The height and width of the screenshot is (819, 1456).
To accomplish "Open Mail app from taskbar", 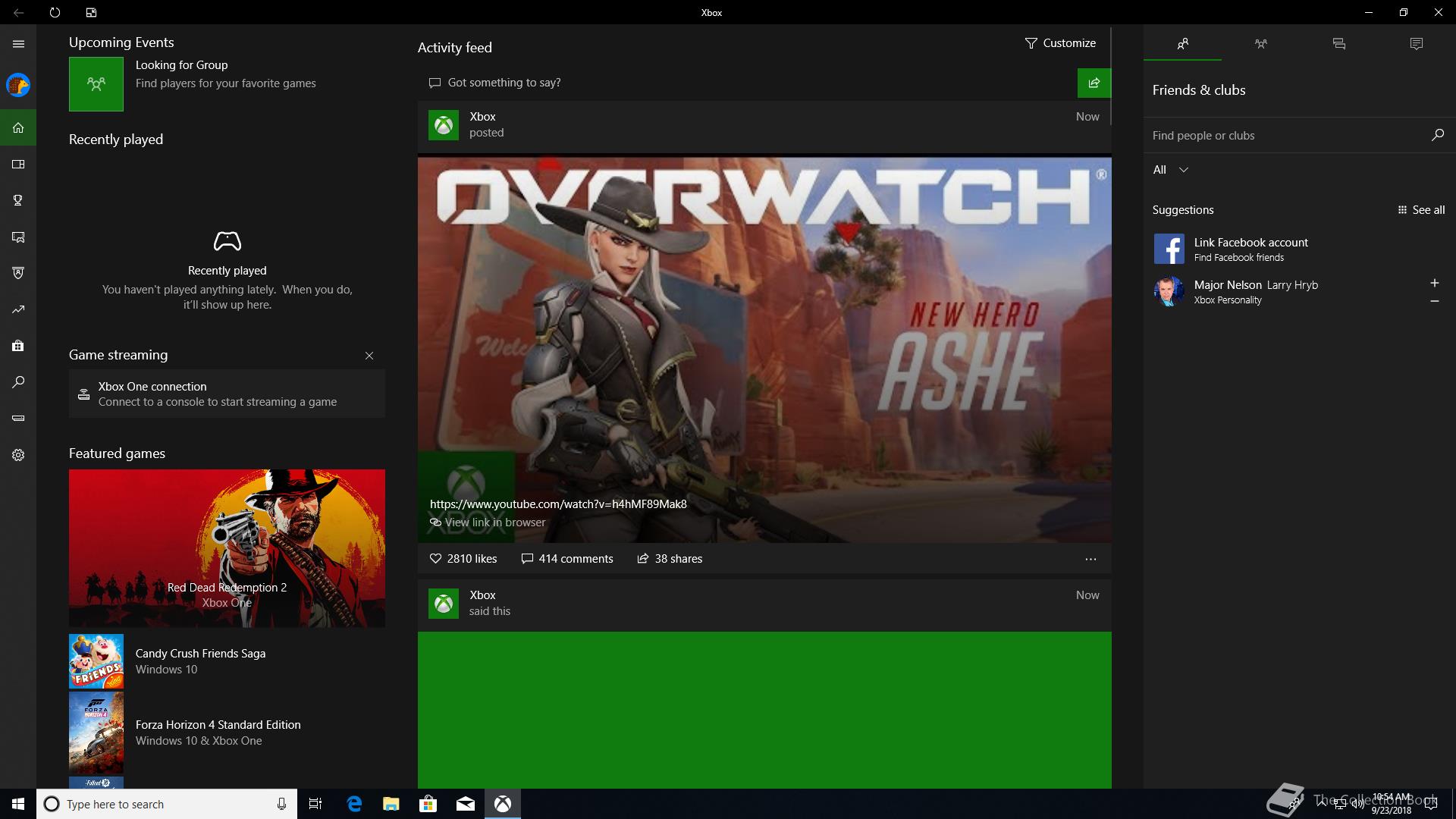I will click(x=465, y=804).
